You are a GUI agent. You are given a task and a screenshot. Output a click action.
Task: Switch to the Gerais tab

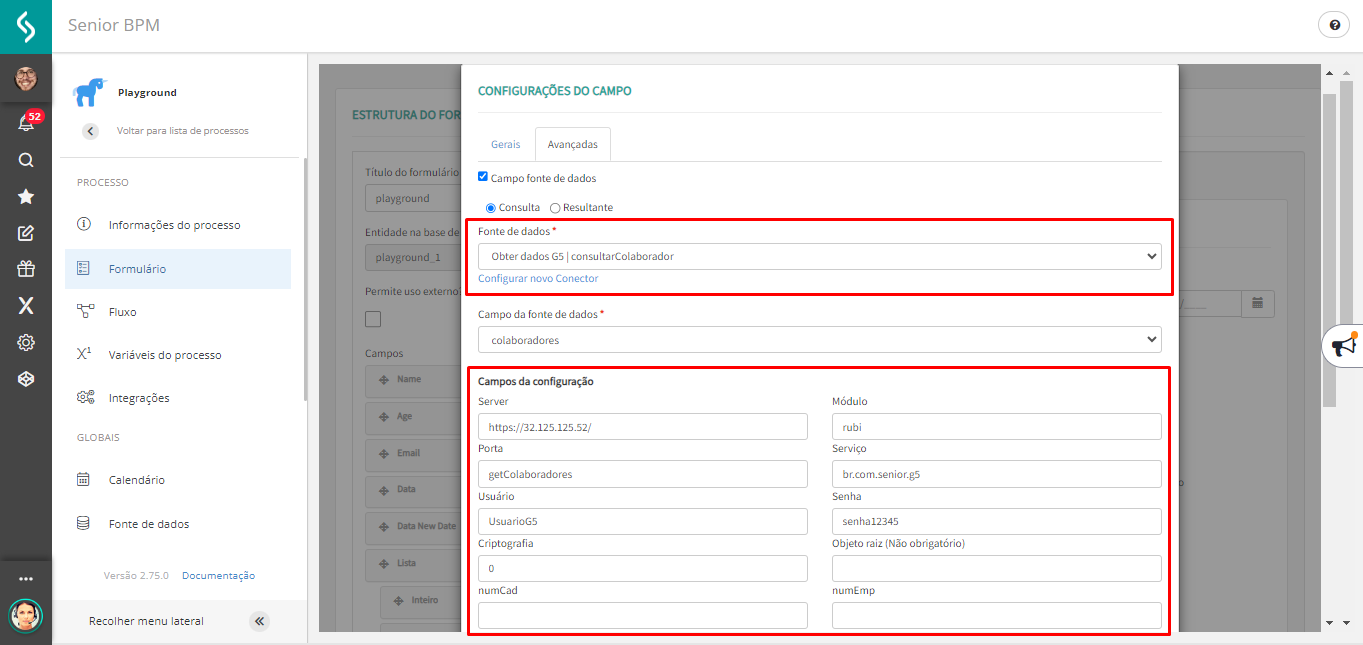[x=505, y=145]
